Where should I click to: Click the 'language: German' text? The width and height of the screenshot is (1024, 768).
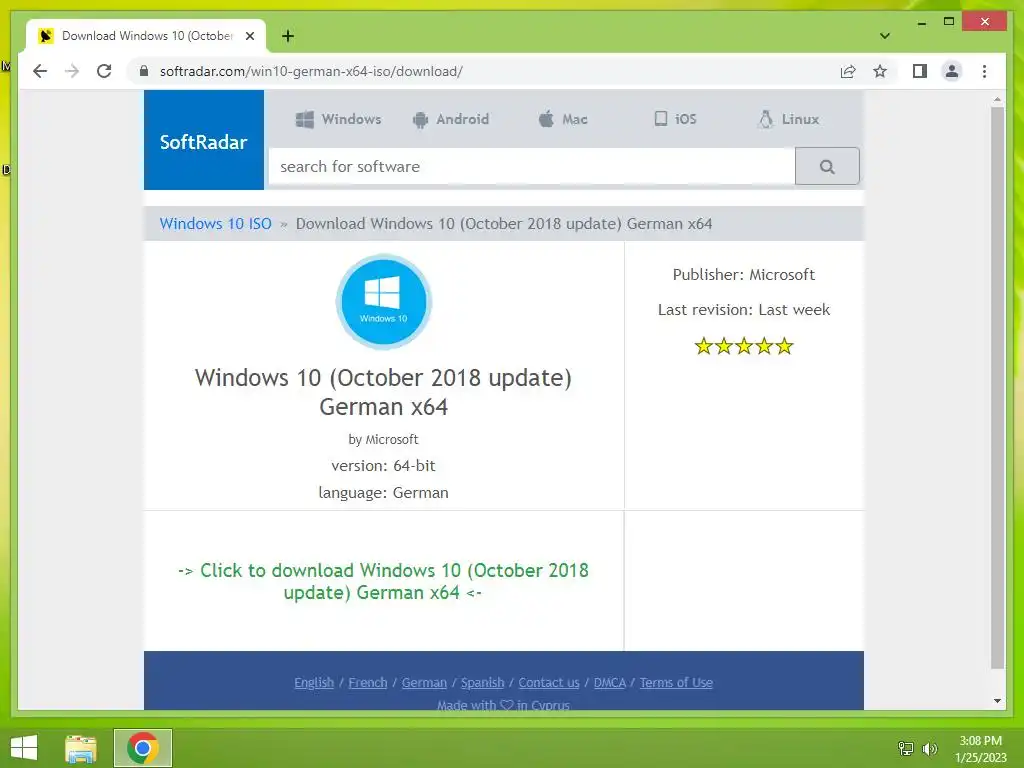(x=383, y=492)
